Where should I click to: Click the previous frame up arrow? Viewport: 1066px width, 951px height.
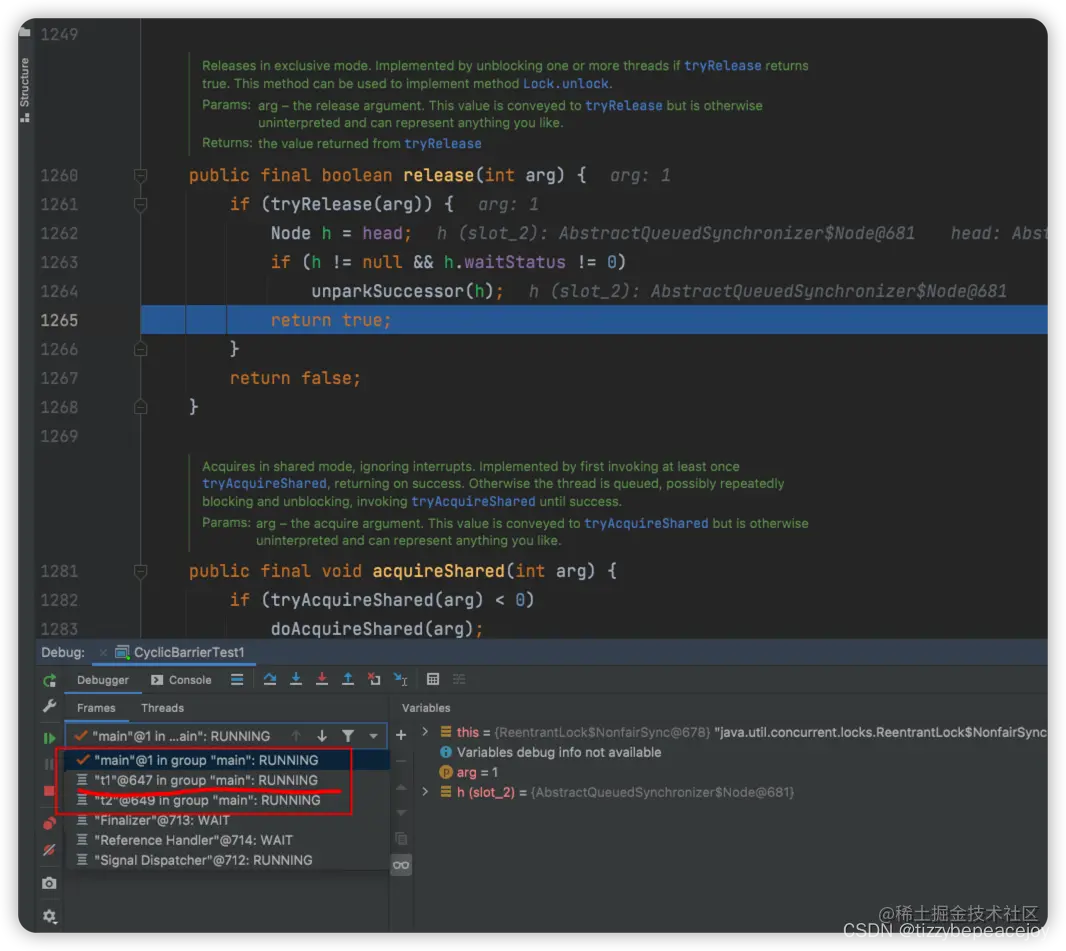tap(296, 736)
